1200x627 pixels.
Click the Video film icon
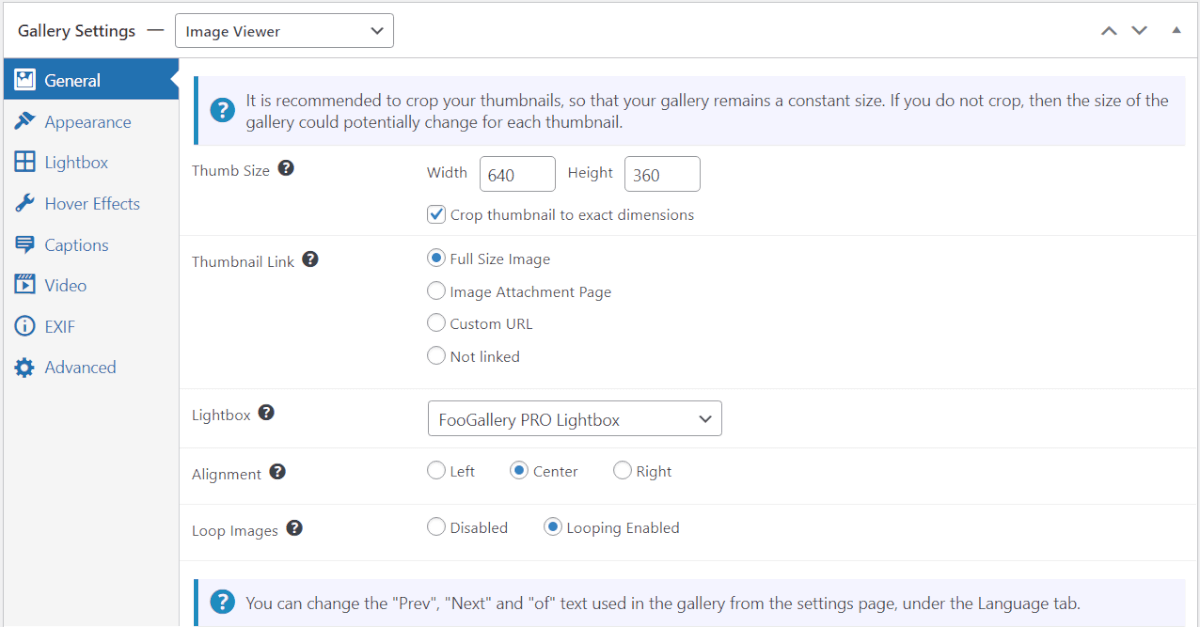coord(25,285)
